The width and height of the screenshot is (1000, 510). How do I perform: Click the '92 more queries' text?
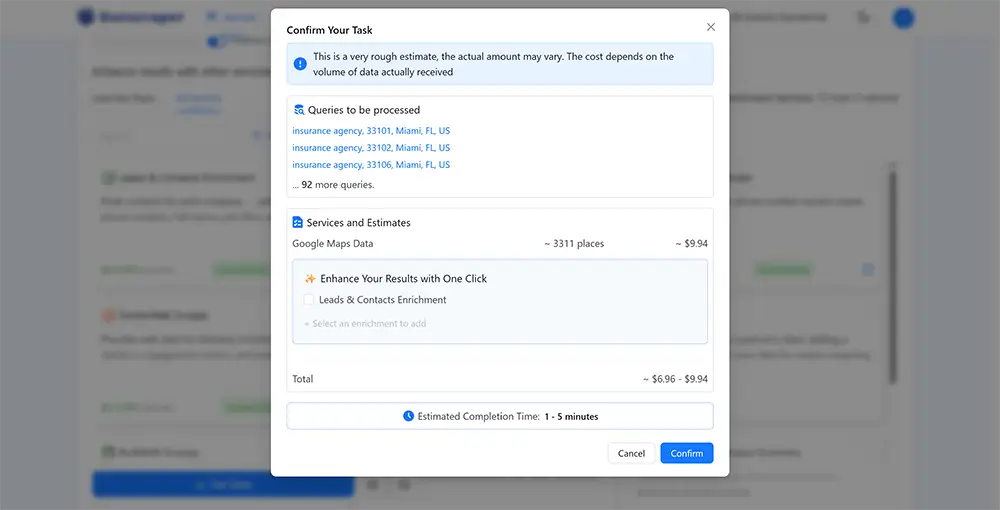[334, 185]
